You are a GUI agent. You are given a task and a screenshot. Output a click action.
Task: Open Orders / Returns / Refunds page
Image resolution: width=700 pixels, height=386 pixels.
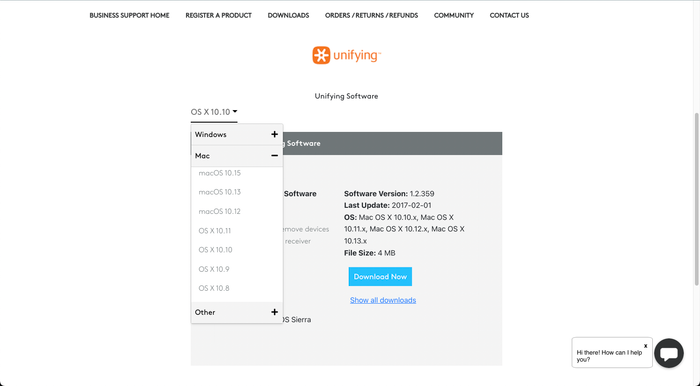(x=371, y=15)
